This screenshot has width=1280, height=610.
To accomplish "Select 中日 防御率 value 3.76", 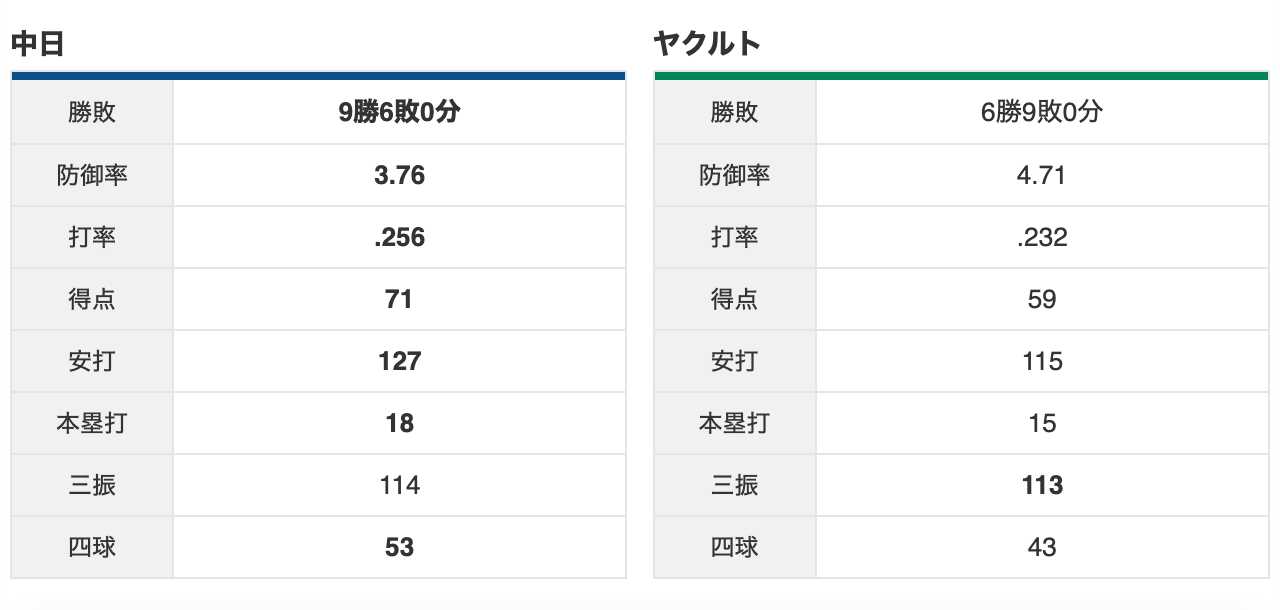I will 399,175.
